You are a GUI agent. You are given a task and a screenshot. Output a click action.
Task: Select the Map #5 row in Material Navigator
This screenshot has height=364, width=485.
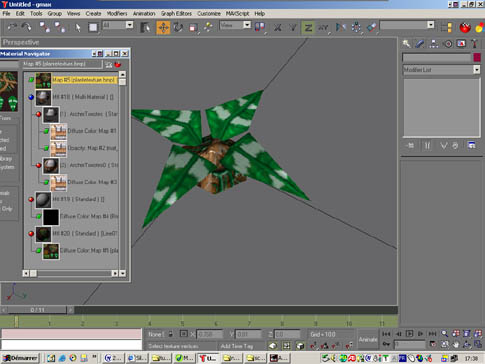pyautogui.click(x=84, y=80)
